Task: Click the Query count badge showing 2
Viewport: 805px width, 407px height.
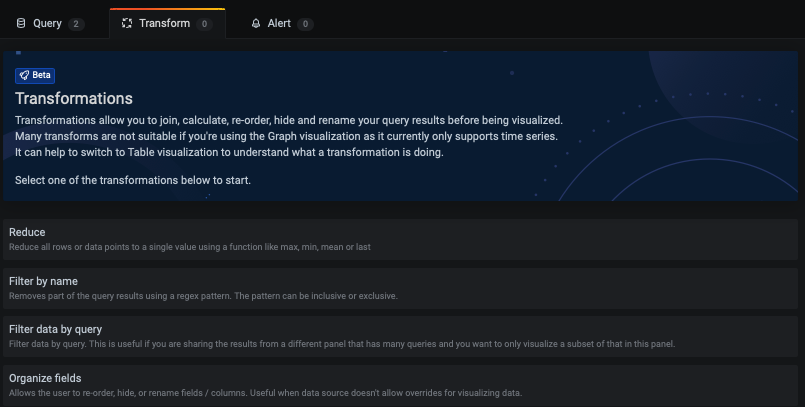Action: coord(76,24)
